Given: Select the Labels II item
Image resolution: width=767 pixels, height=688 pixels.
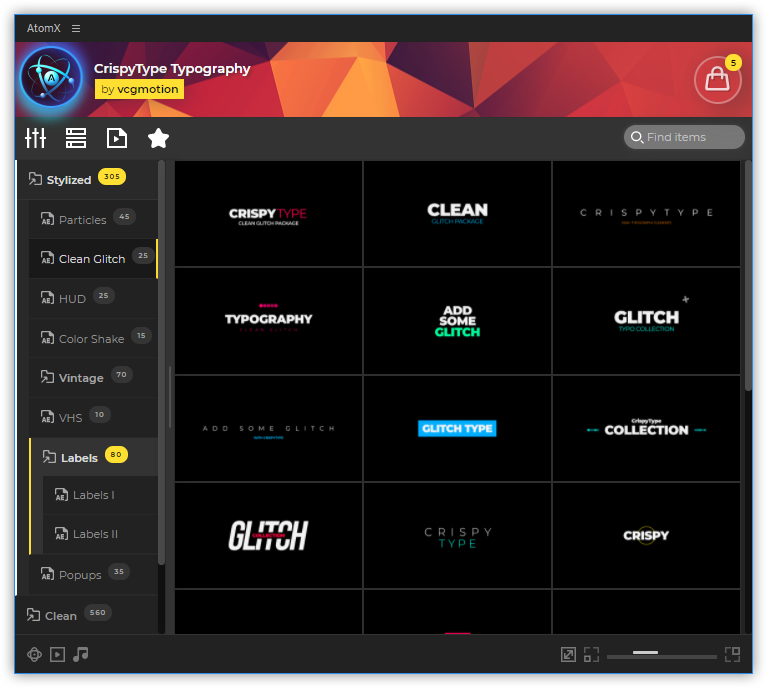Looking at the screenshot, I should [x=100, y=534].
